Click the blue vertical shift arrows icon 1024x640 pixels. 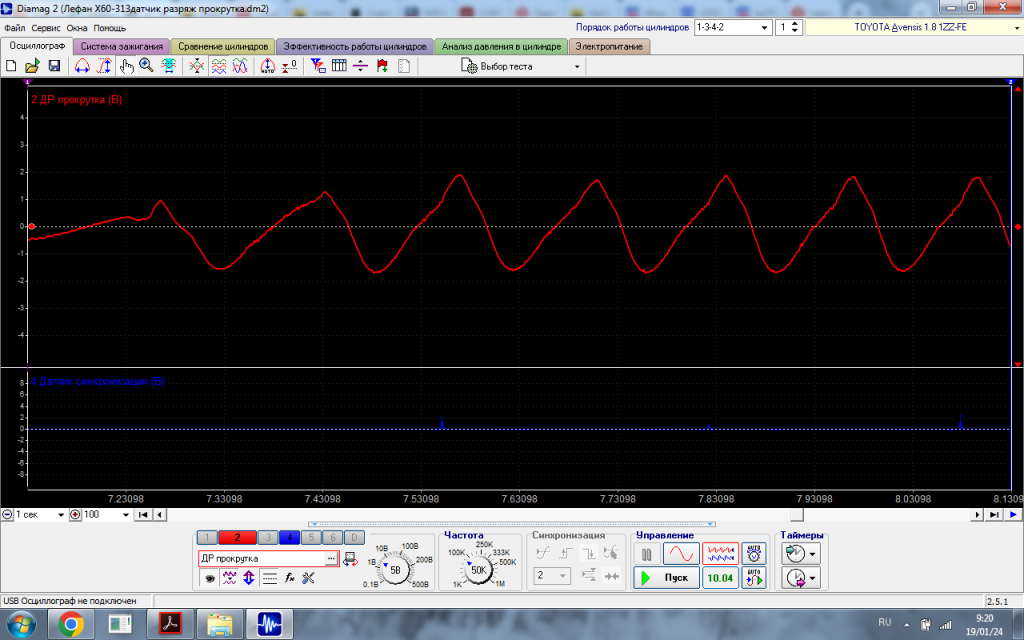pos(249,578)
